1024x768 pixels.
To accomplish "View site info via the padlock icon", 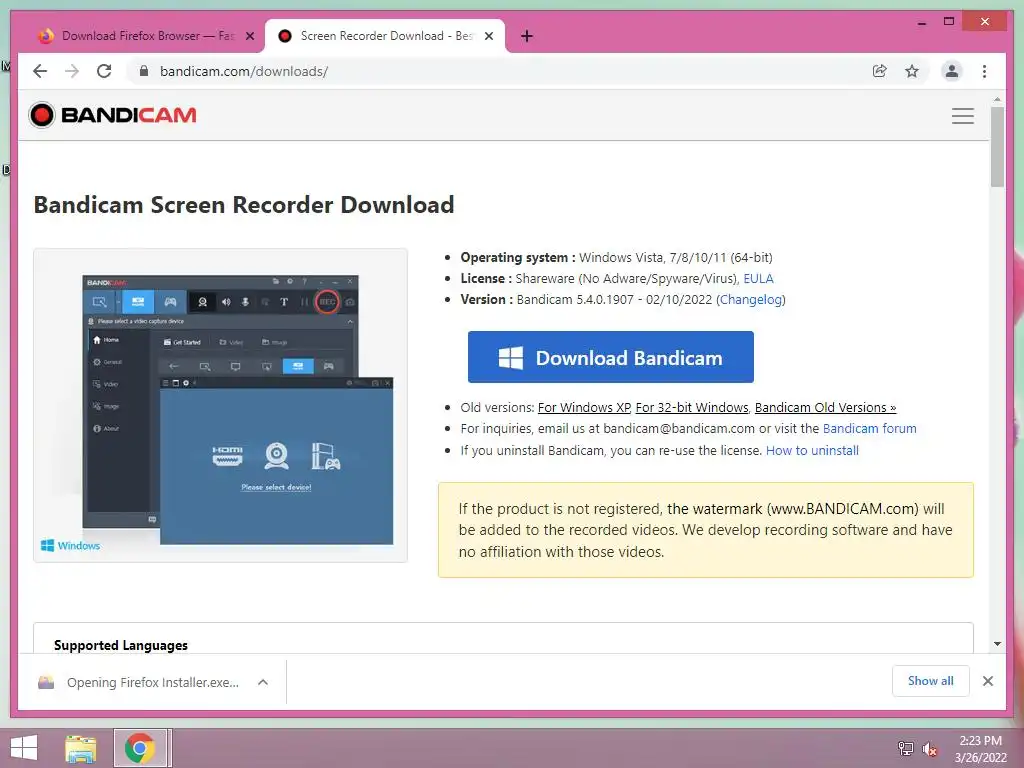I will coord(144,71).
